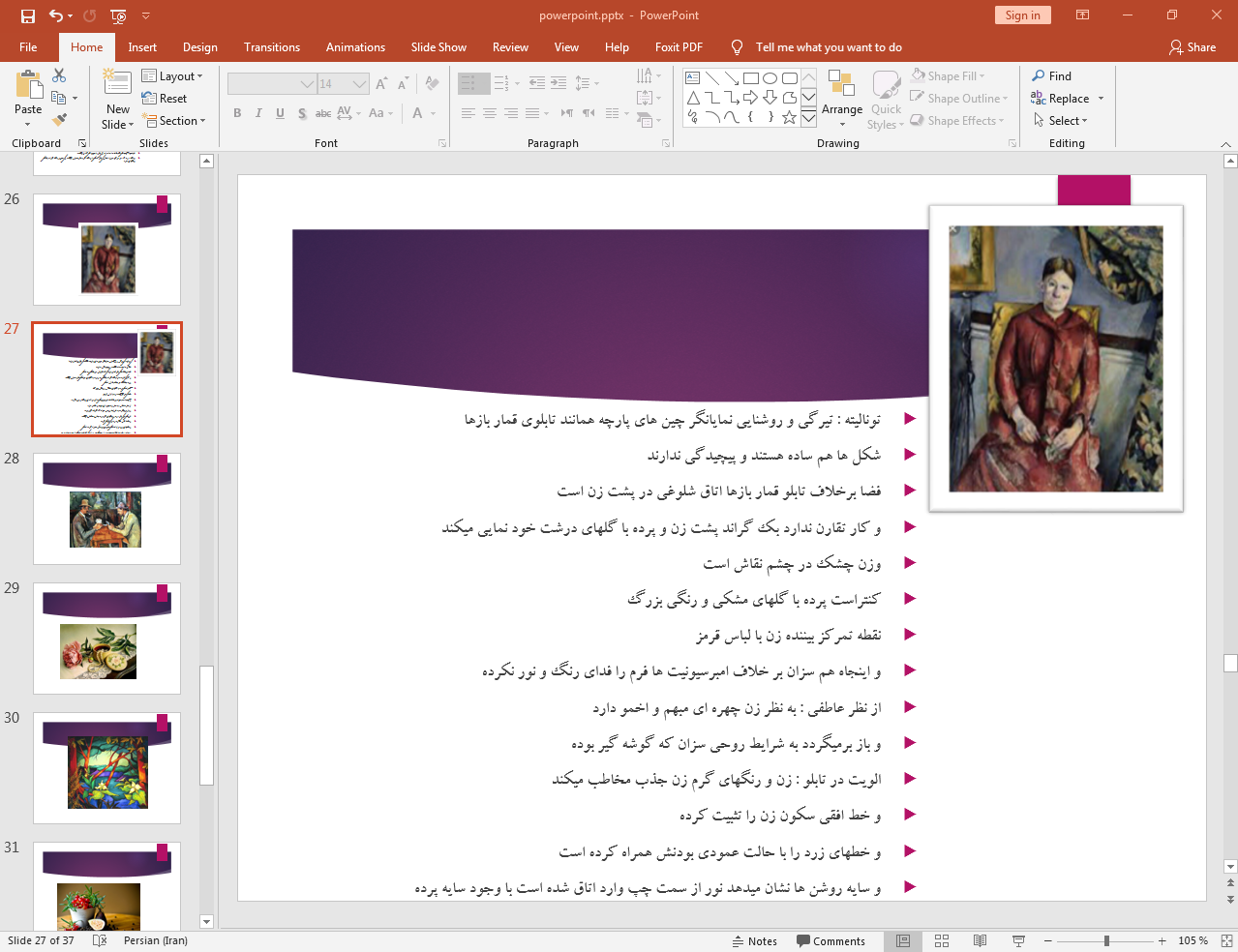Open Arrange options
Image resolution: width=1238 pixels, height=952 pixels.
[842, 98]
